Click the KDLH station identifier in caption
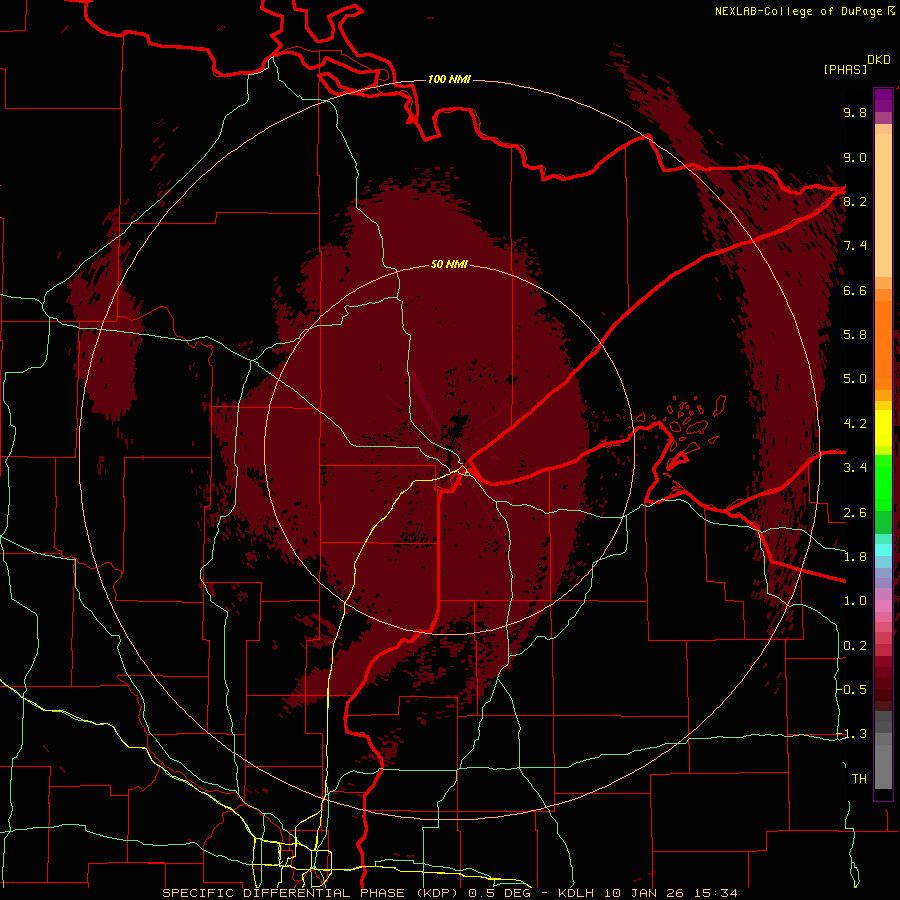Image resolution: width=900 pixels, height=900 pixels. tap(576, 893)
